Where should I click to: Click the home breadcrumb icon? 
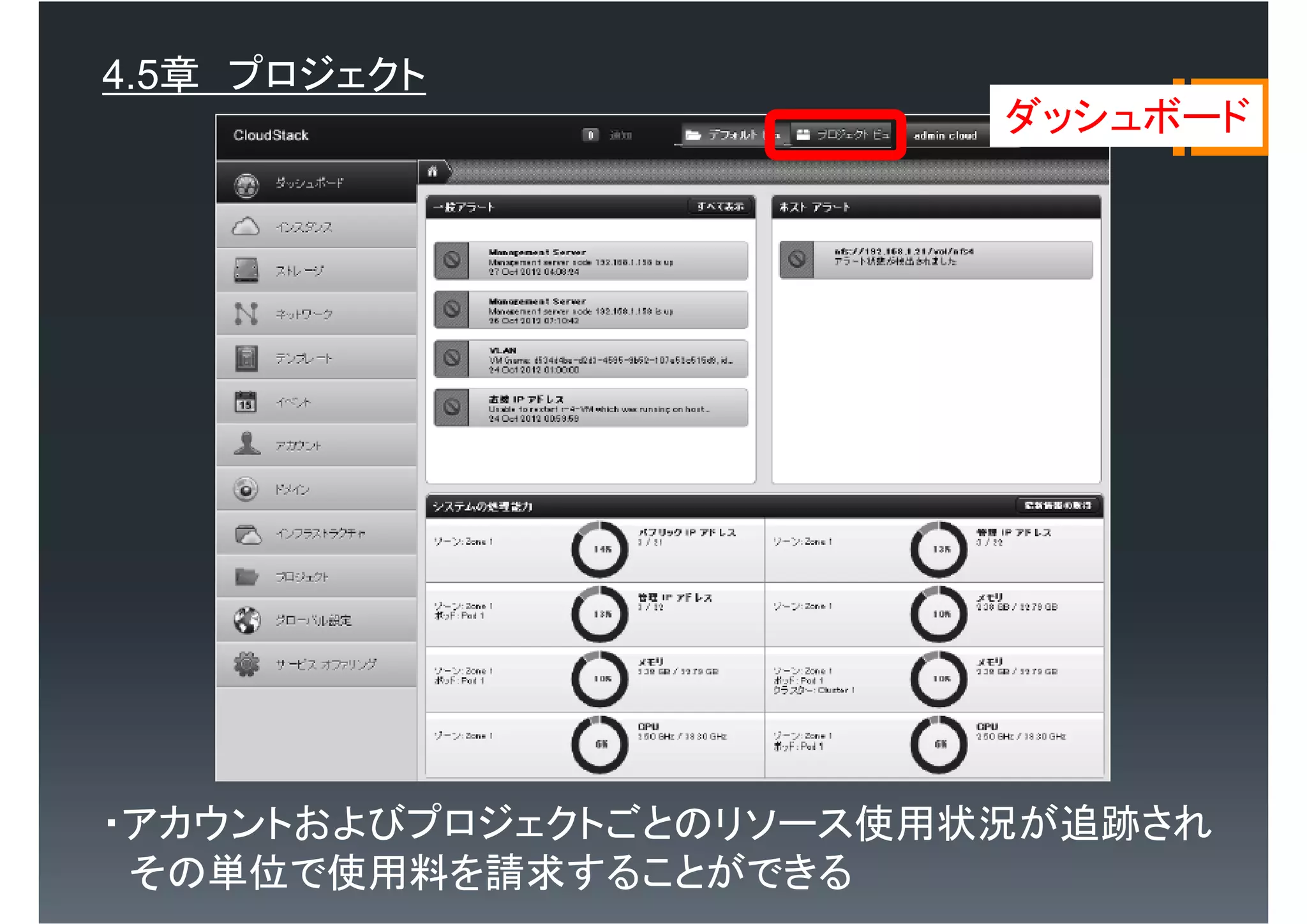(433, 171)
